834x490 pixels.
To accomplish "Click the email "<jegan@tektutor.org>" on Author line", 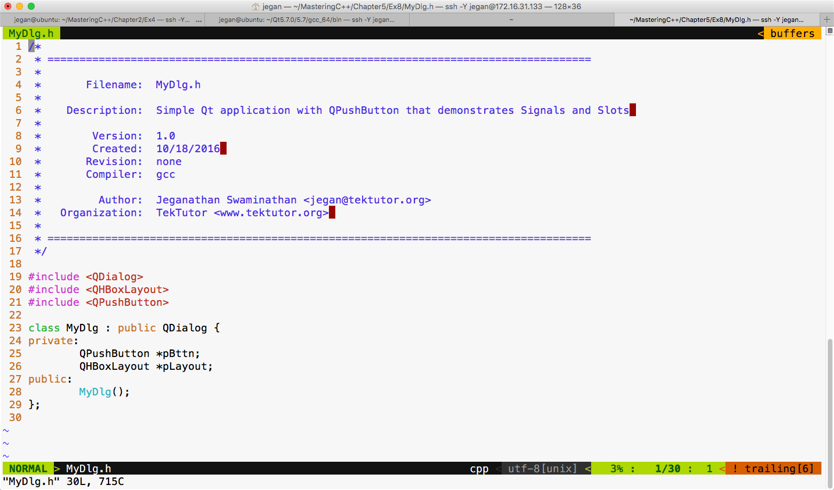I will (x=367, y=200).
